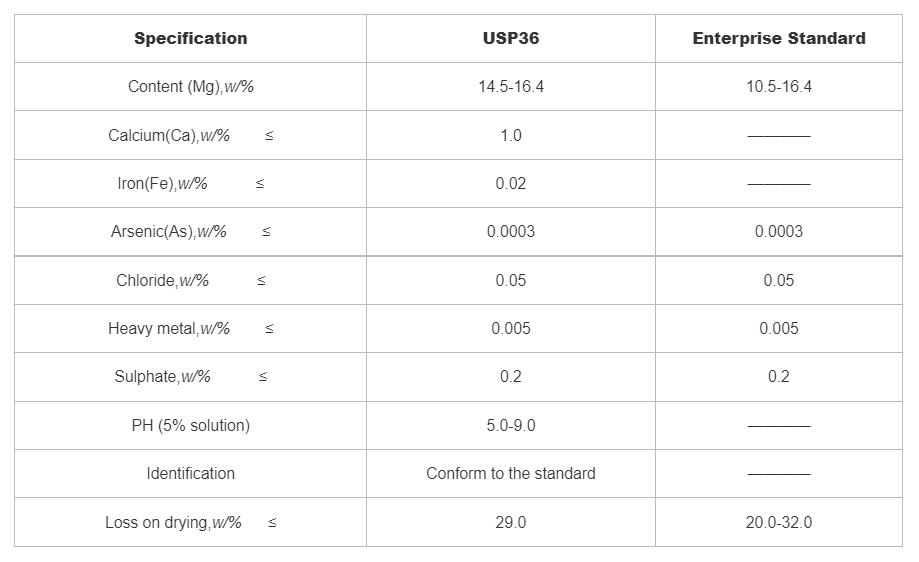Click the PH (5% solution) label

[190, 426]
